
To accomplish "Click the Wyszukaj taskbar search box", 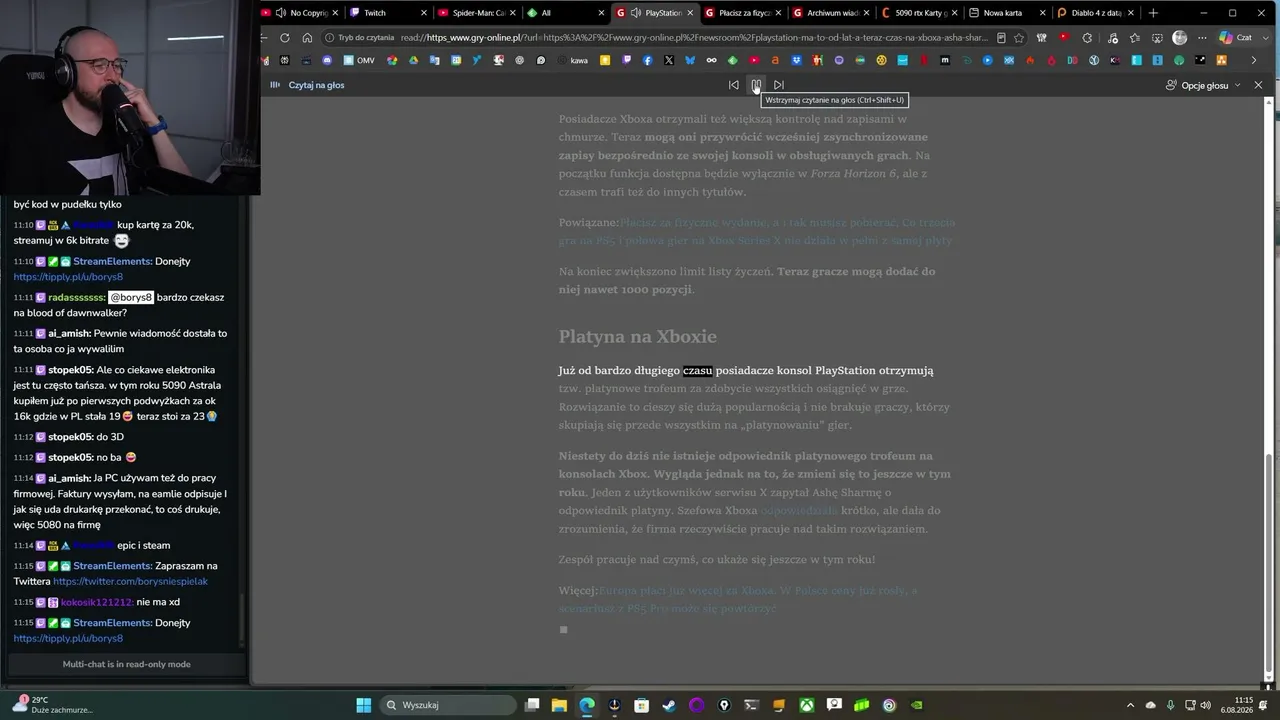I will (x=450, y=705).
